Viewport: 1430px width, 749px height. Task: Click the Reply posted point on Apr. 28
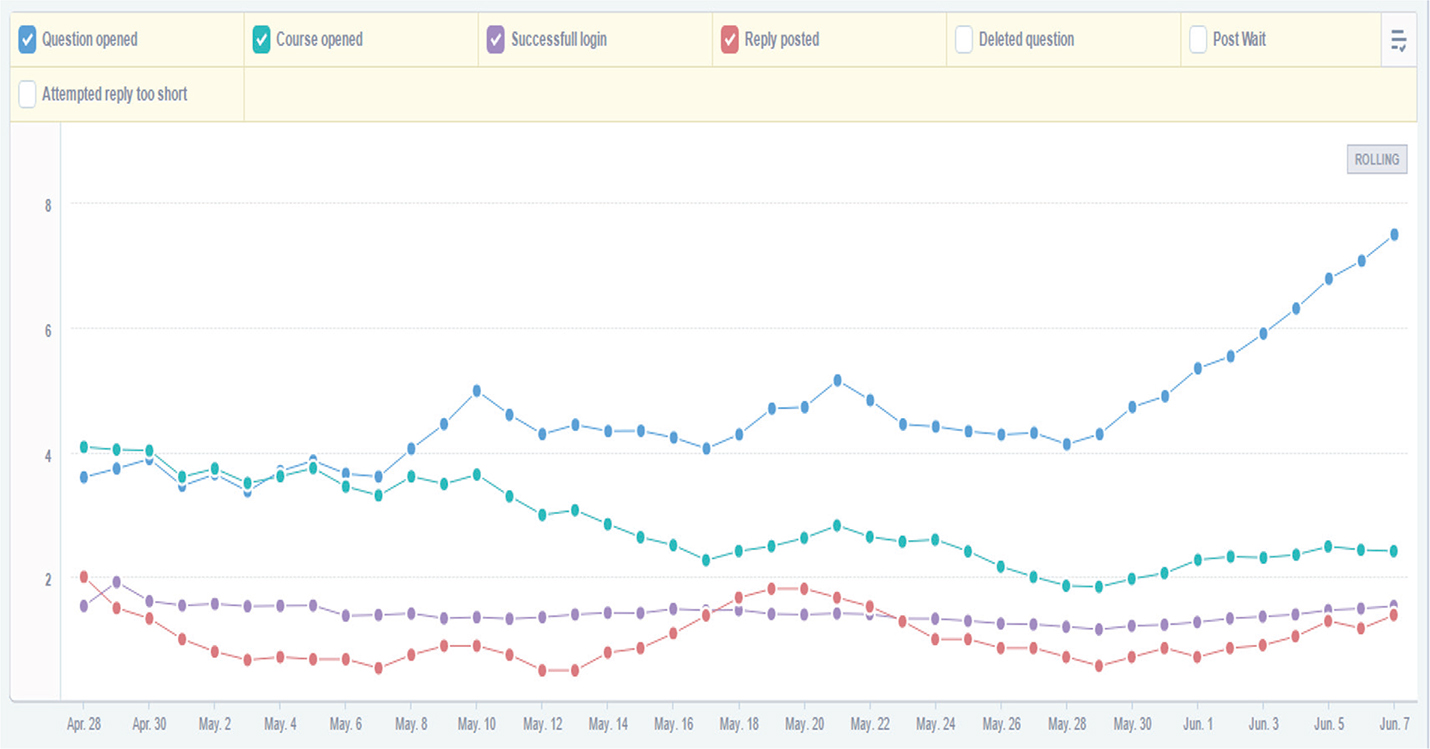click(x=84, y=577)
